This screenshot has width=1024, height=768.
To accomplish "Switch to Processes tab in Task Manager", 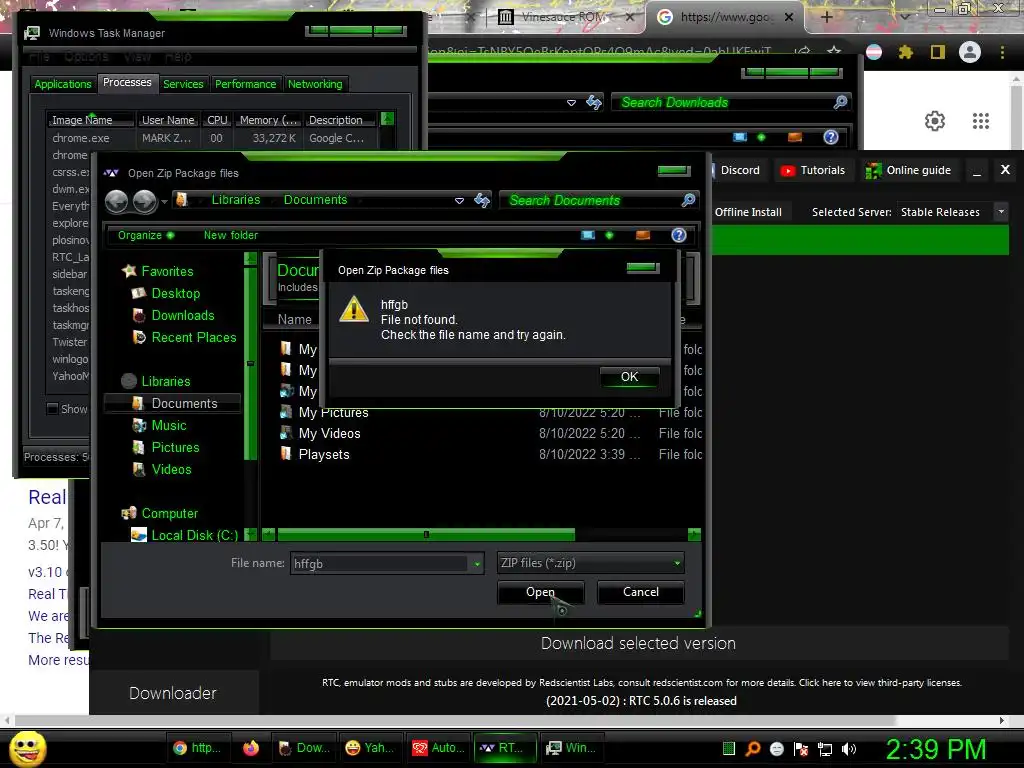I will [x=127, y=82].
